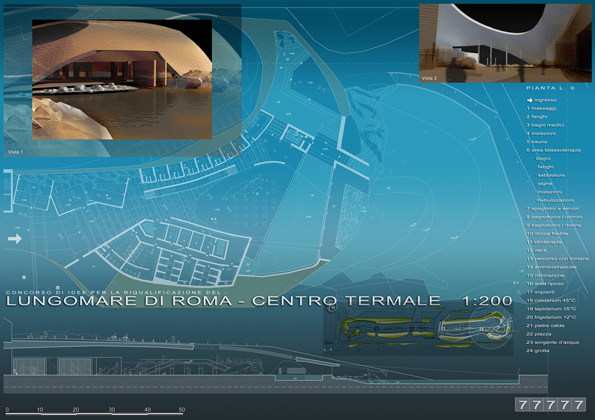Select legend entry '.18 calidarium 45°C'
The height and width of the screenshot is (420, 595).
point(551,300)
